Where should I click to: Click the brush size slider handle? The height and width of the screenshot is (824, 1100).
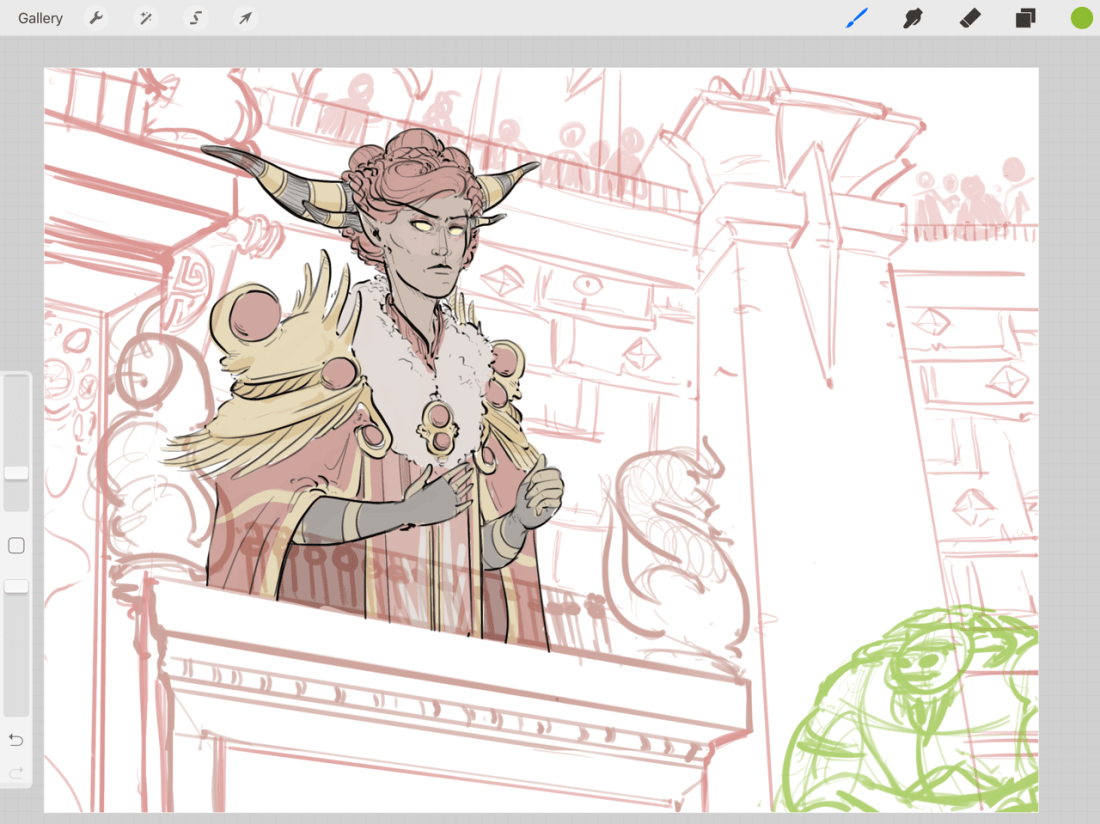tap(16, 473)
